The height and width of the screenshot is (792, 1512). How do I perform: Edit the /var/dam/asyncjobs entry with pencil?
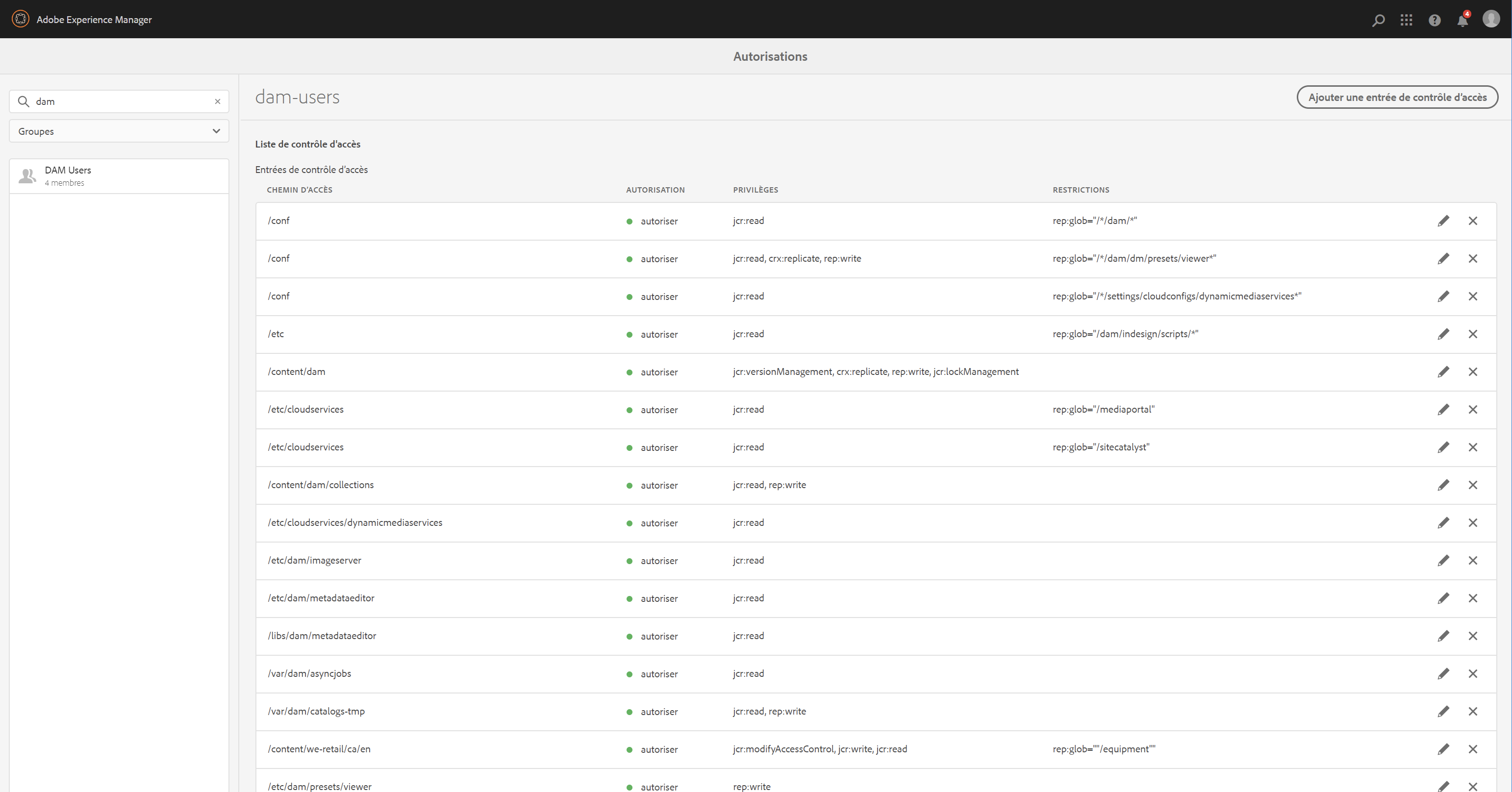click(x=1443, y=673)
